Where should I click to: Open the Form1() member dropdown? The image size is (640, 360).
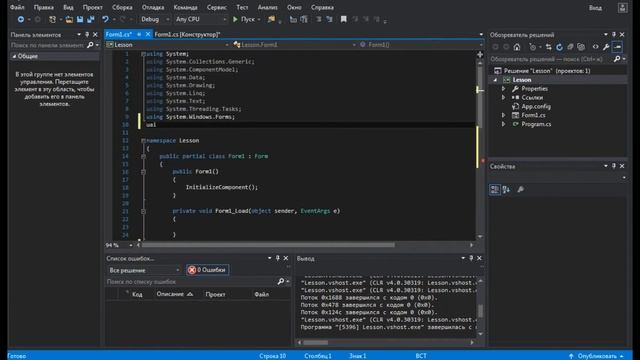tap(420, 44)
